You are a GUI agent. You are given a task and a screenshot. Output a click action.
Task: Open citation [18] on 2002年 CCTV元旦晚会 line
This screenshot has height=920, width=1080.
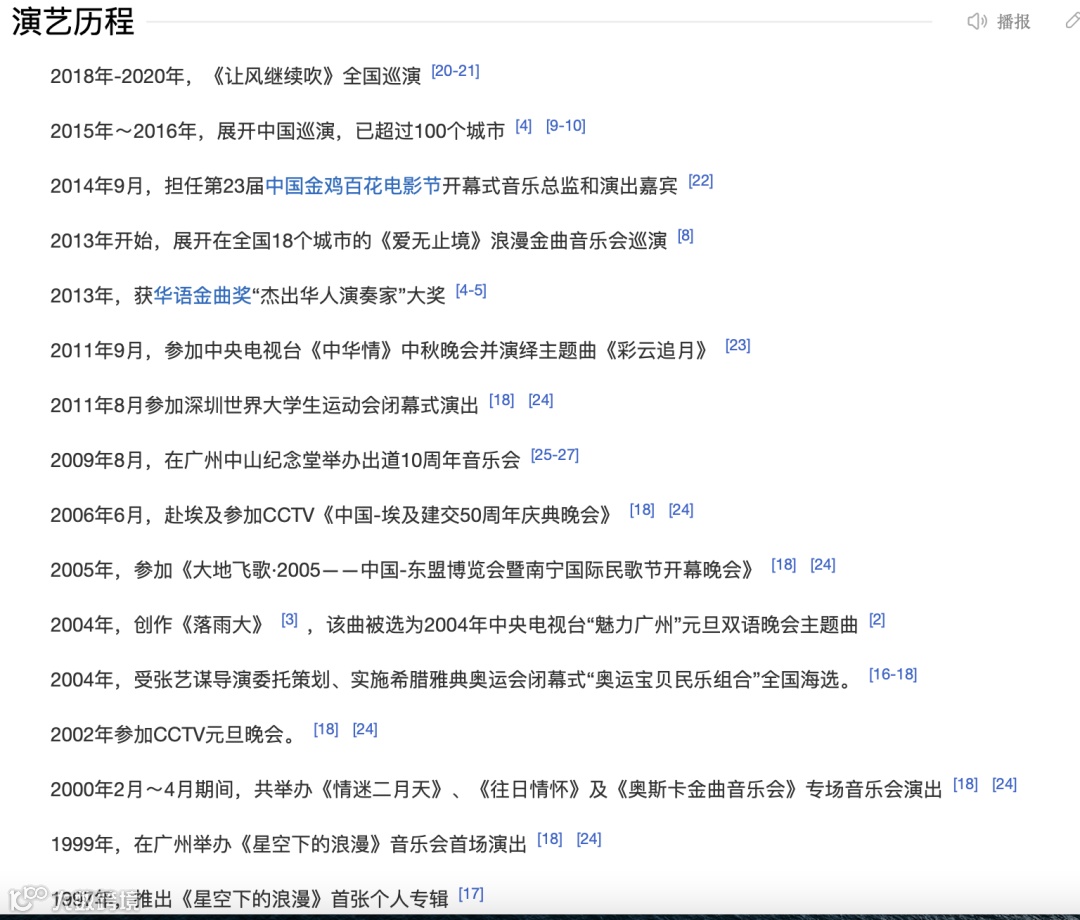pos(326,729)
